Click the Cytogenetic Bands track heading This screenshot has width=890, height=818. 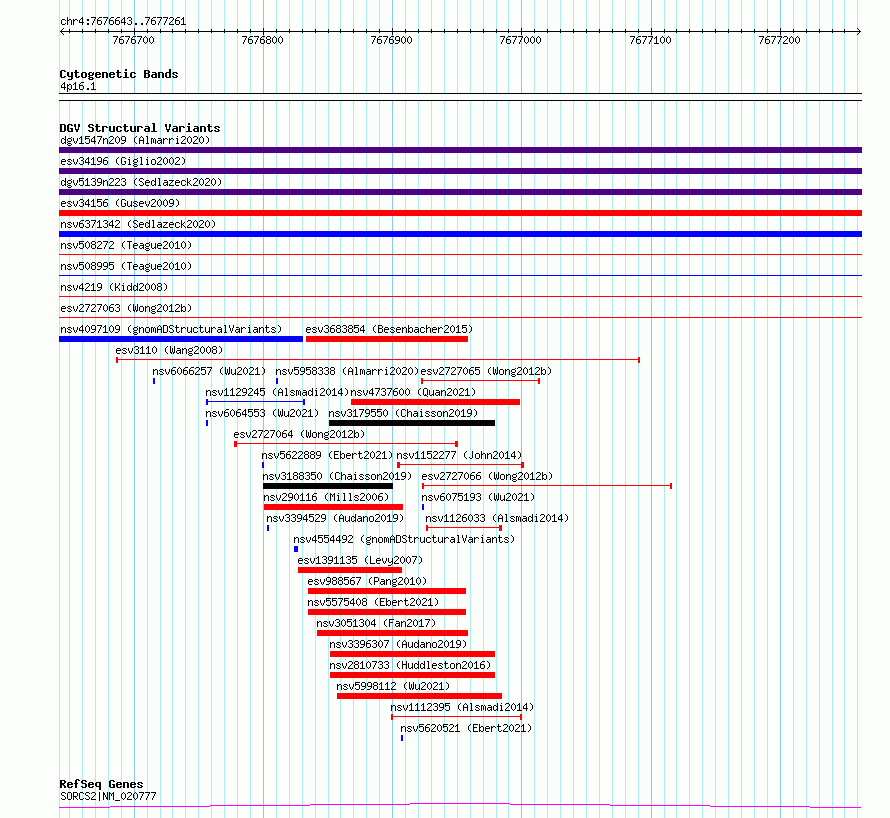coord(119,74)
